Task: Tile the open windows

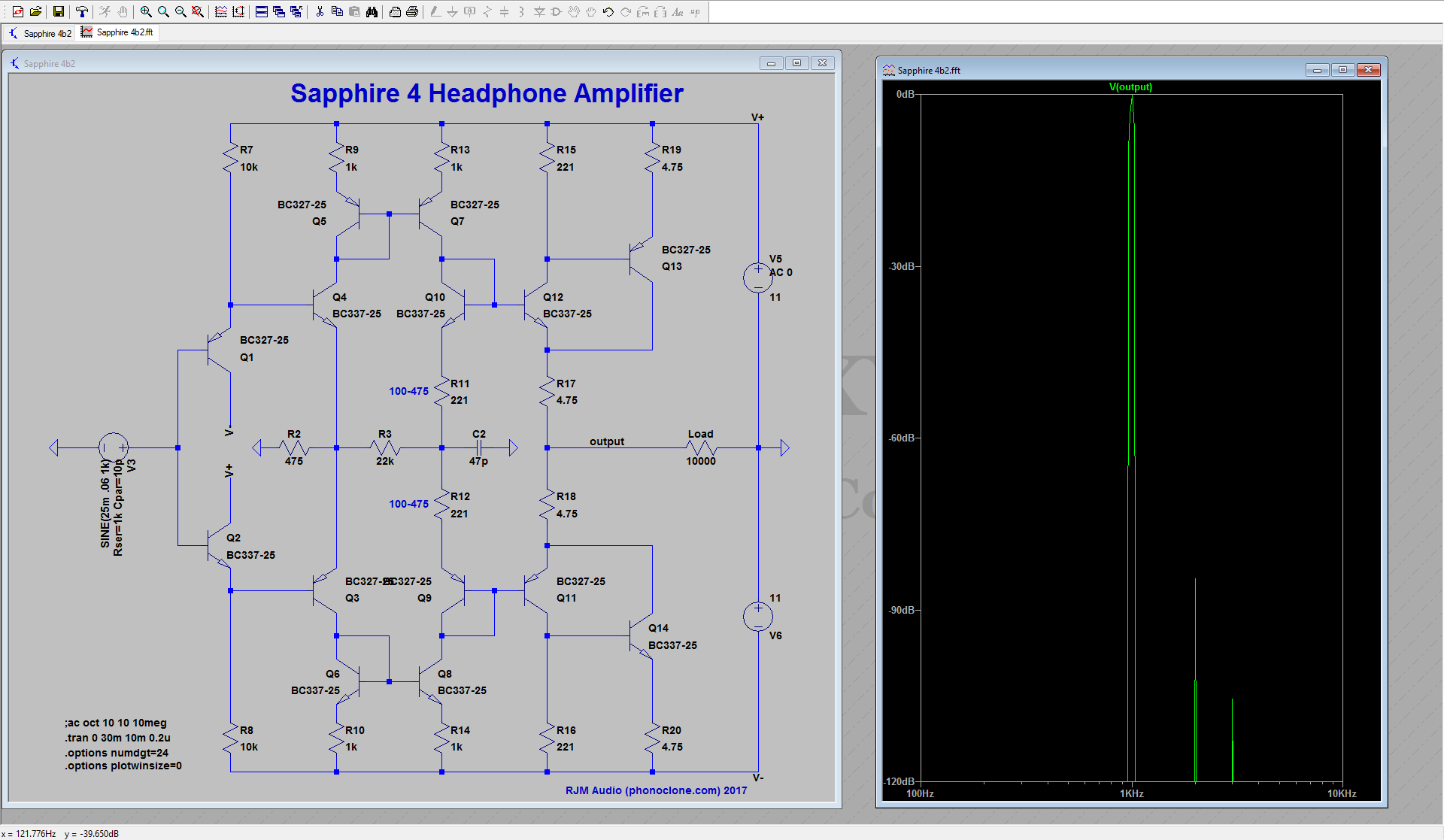Action: tap(262, 11)
